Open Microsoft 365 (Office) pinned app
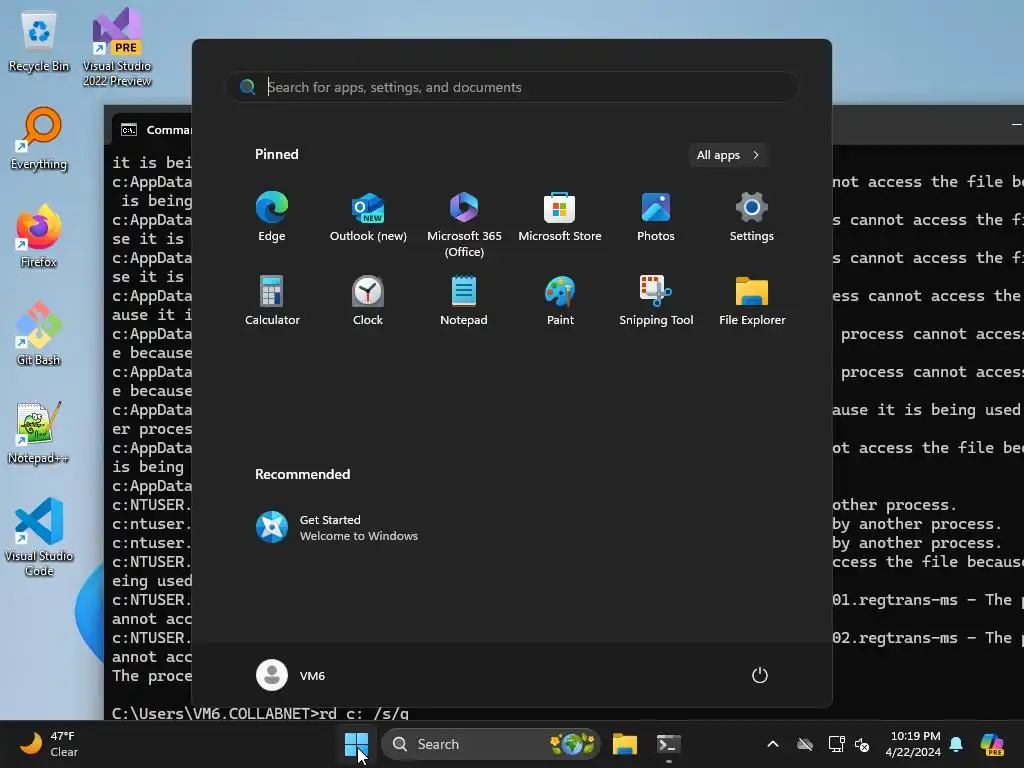Image resolution: width=1024 pixels, height=768 pixels. coord(464,224)
